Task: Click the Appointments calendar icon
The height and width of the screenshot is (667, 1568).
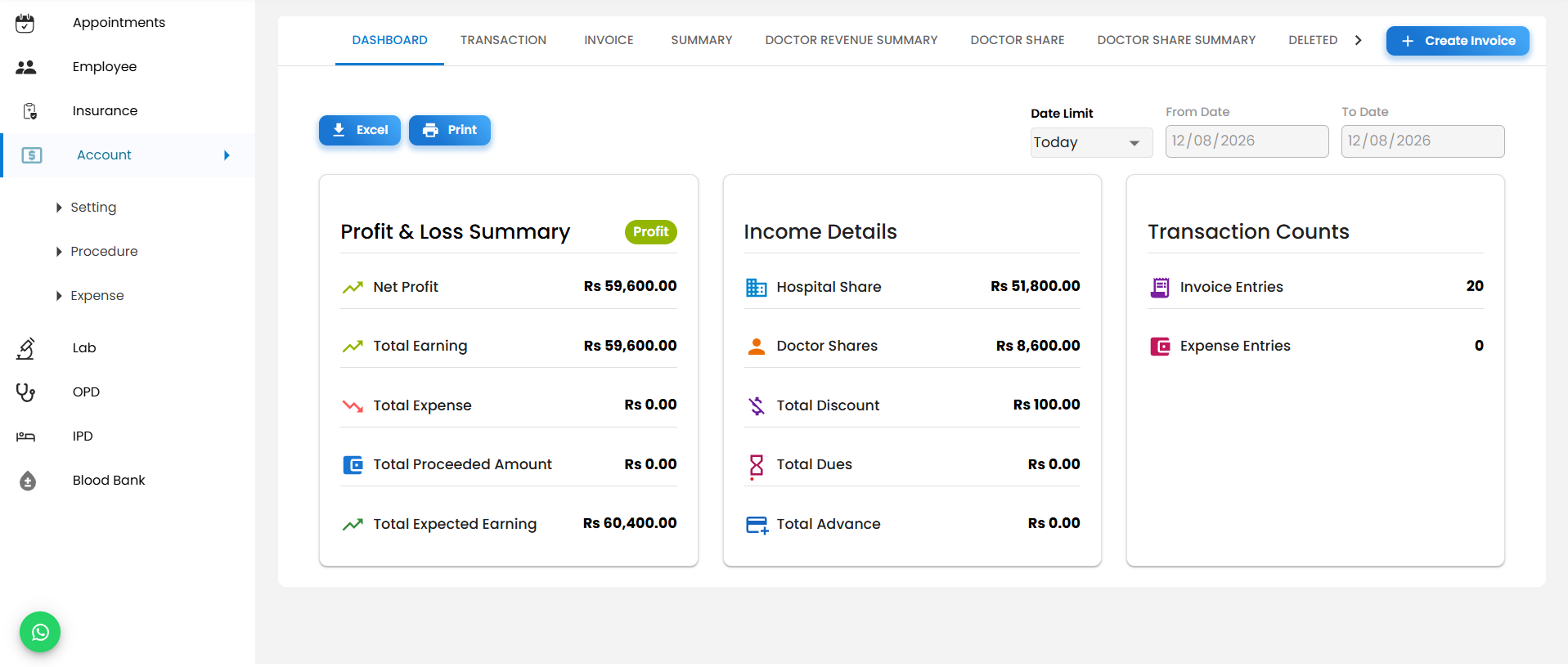Action: (x=25, y=23)
